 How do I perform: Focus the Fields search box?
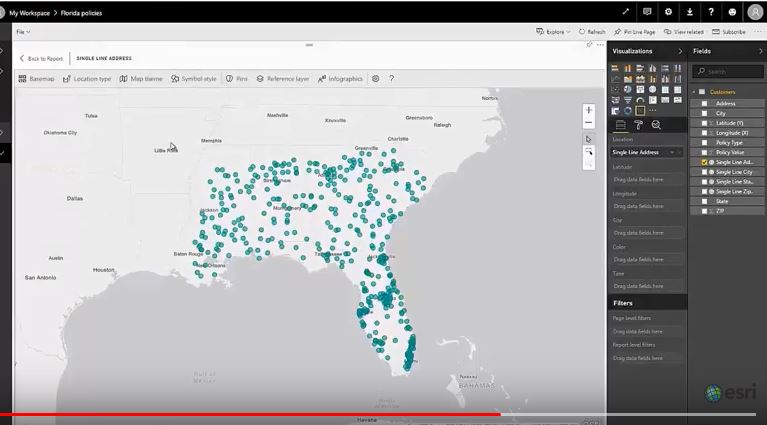pyautogui.click(x=728, y=72)
